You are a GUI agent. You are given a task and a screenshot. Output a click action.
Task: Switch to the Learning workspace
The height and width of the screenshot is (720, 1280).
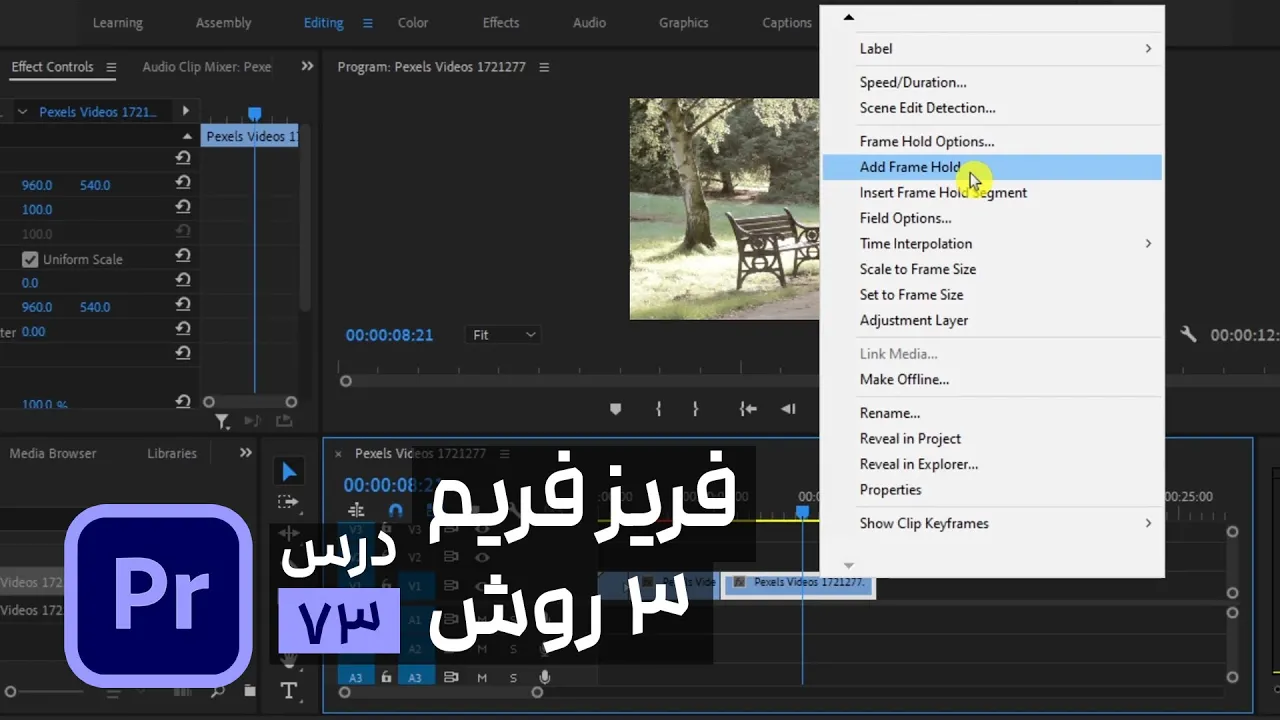118,23
